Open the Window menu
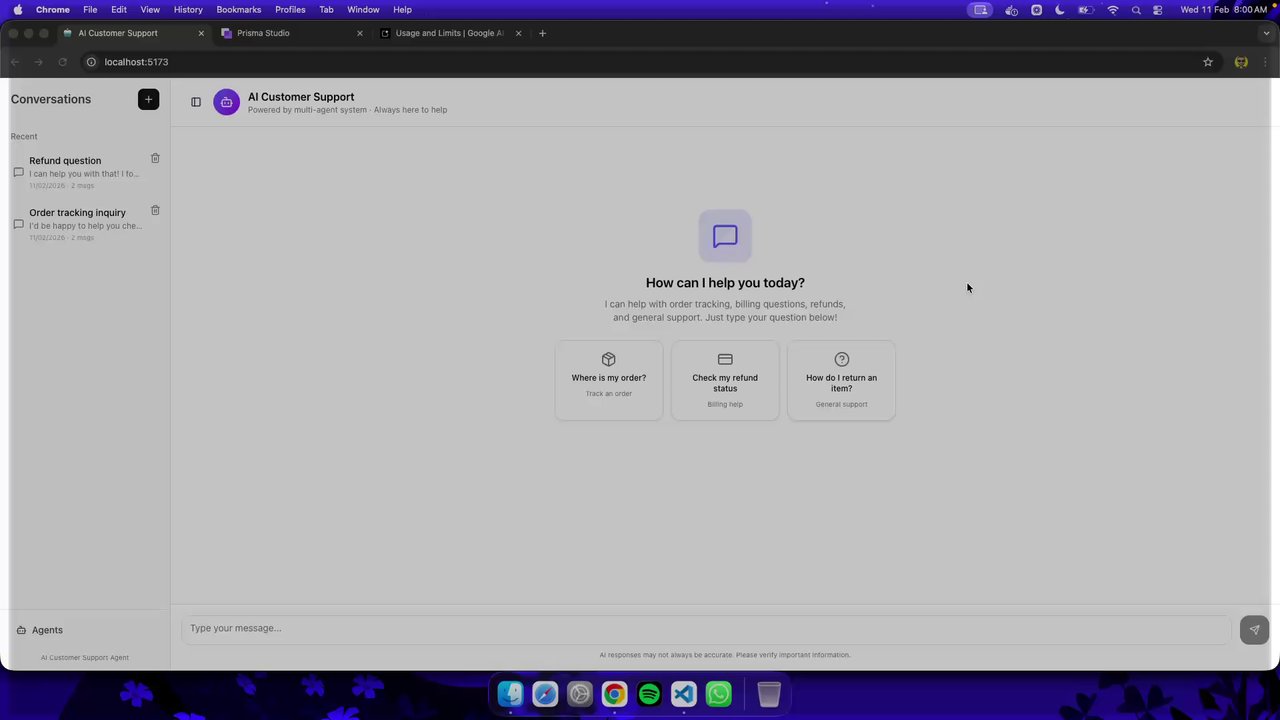The width and height of the screenshot is (1280, 720). [x=363, y=9]
